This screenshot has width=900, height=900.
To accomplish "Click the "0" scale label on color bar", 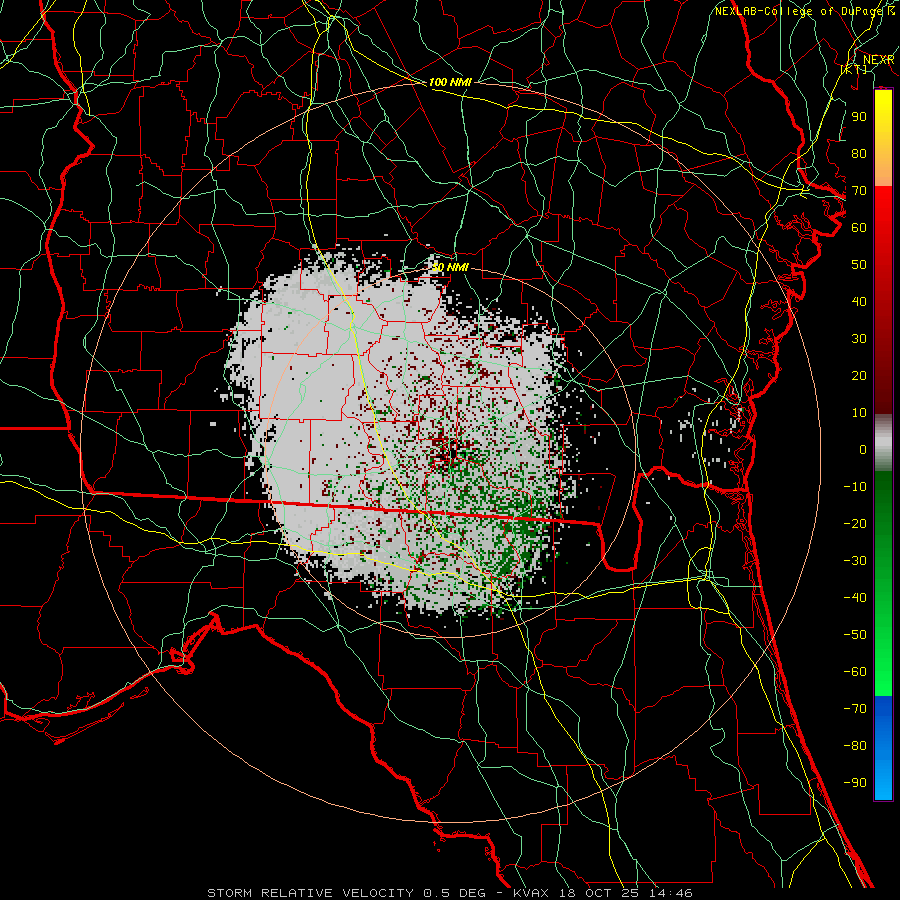I will click(x=863, y=449).
